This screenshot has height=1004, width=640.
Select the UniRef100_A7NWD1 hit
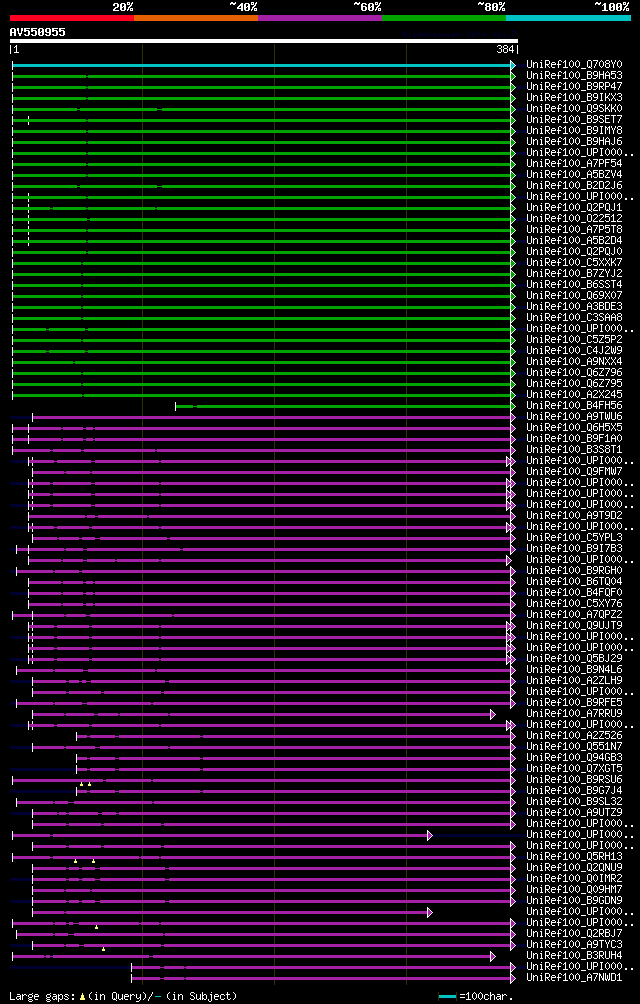[x=574, y=978]
